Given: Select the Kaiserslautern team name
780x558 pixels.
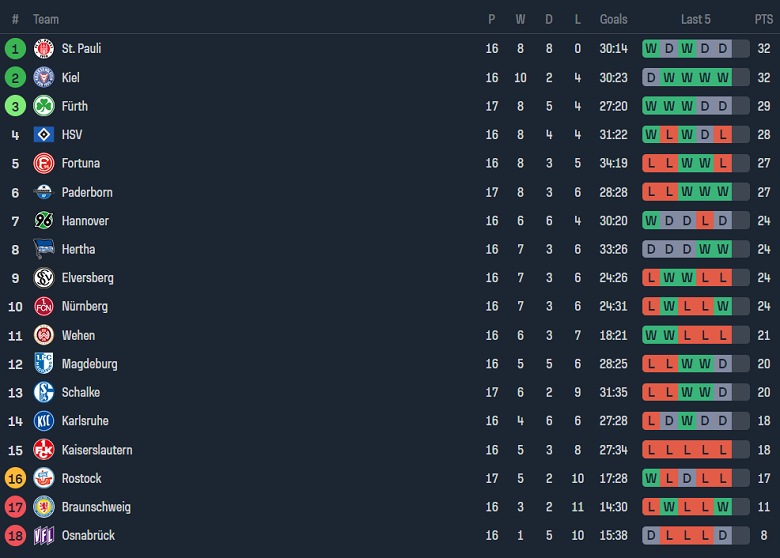Looking at the screenshot, I should click(x=97, y=450).
